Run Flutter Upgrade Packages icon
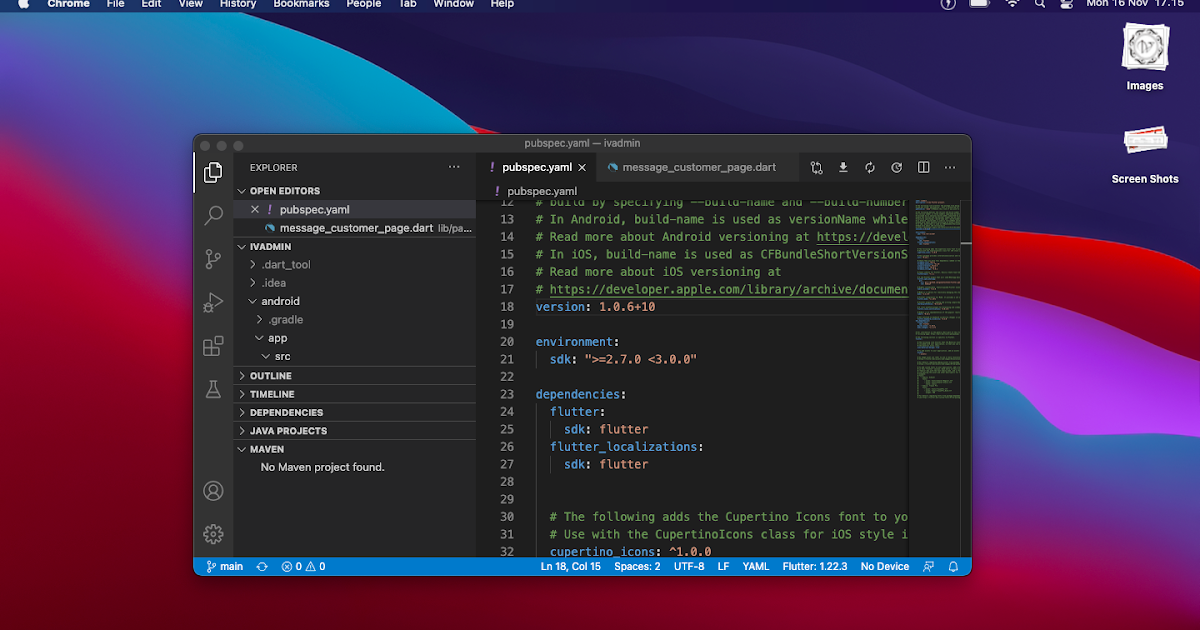 pos(868,167)
